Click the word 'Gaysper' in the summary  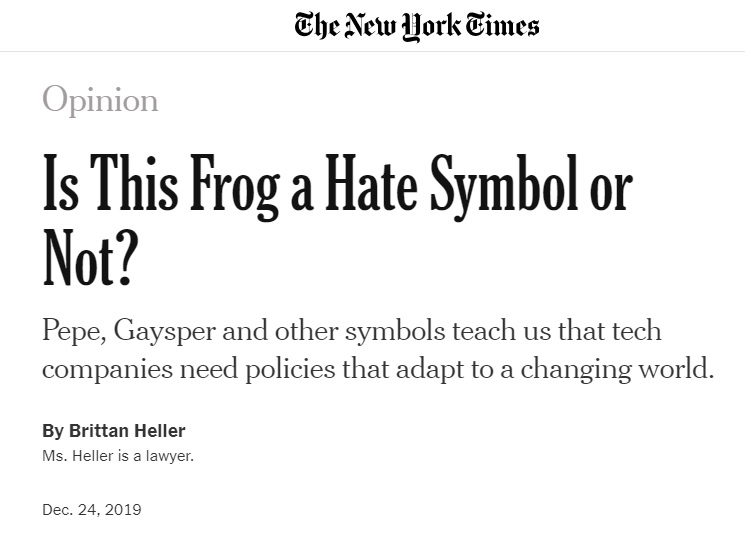[164, 331]
